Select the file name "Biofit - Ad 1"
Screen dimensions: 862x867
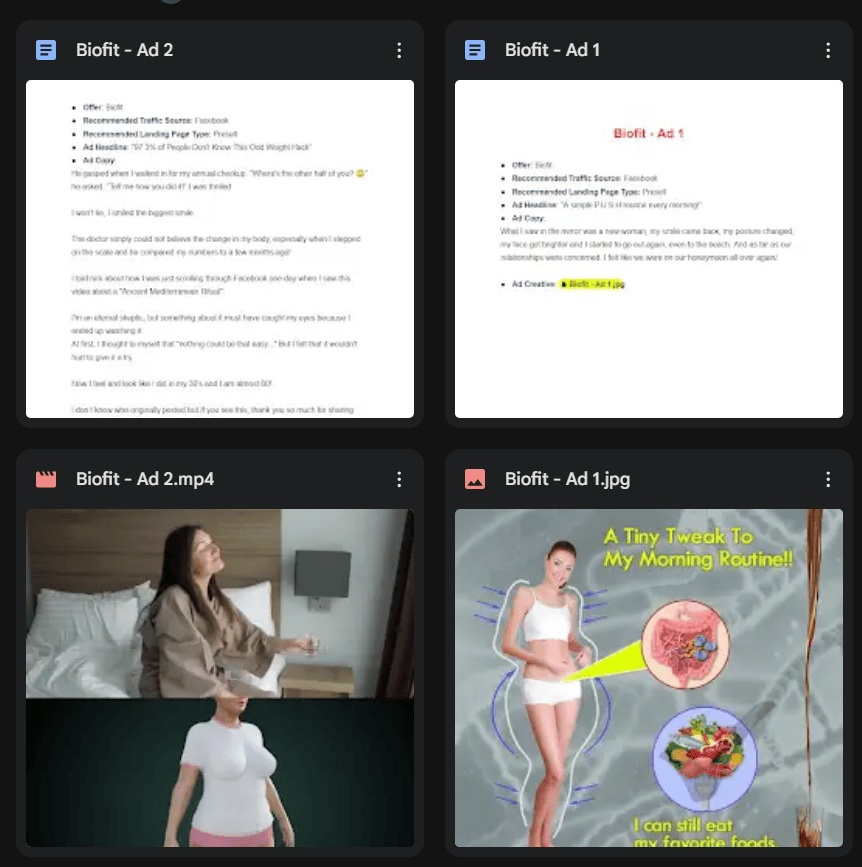coord(552,50)
